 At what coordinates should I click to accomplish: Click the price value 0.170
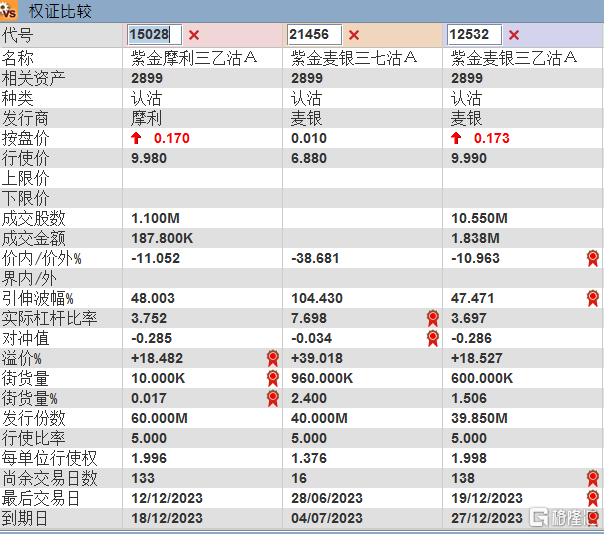[x=172, y=138]
